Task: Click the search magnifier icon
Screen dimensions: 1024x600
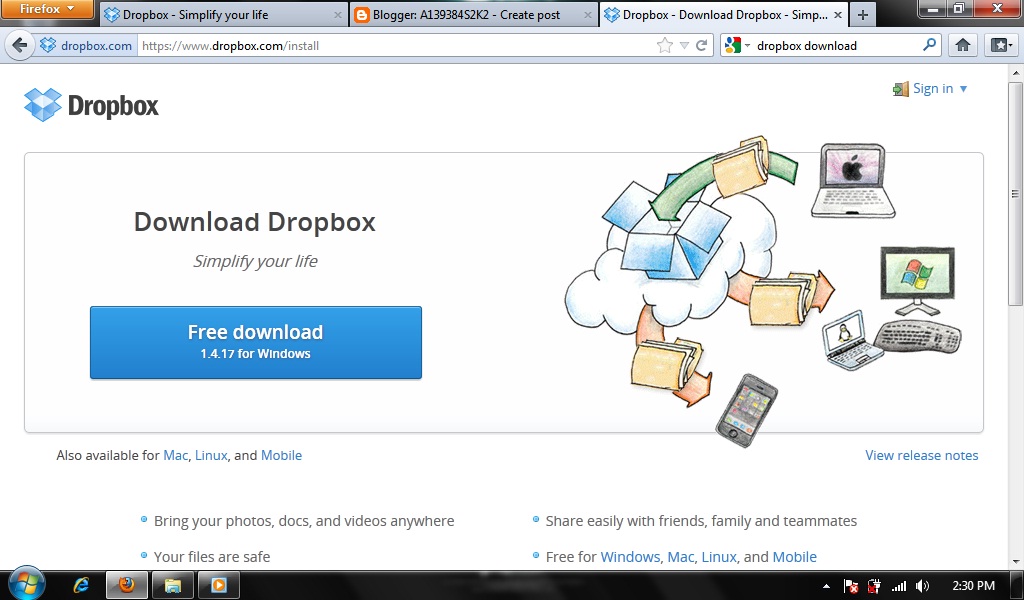Action: (929, 45)
